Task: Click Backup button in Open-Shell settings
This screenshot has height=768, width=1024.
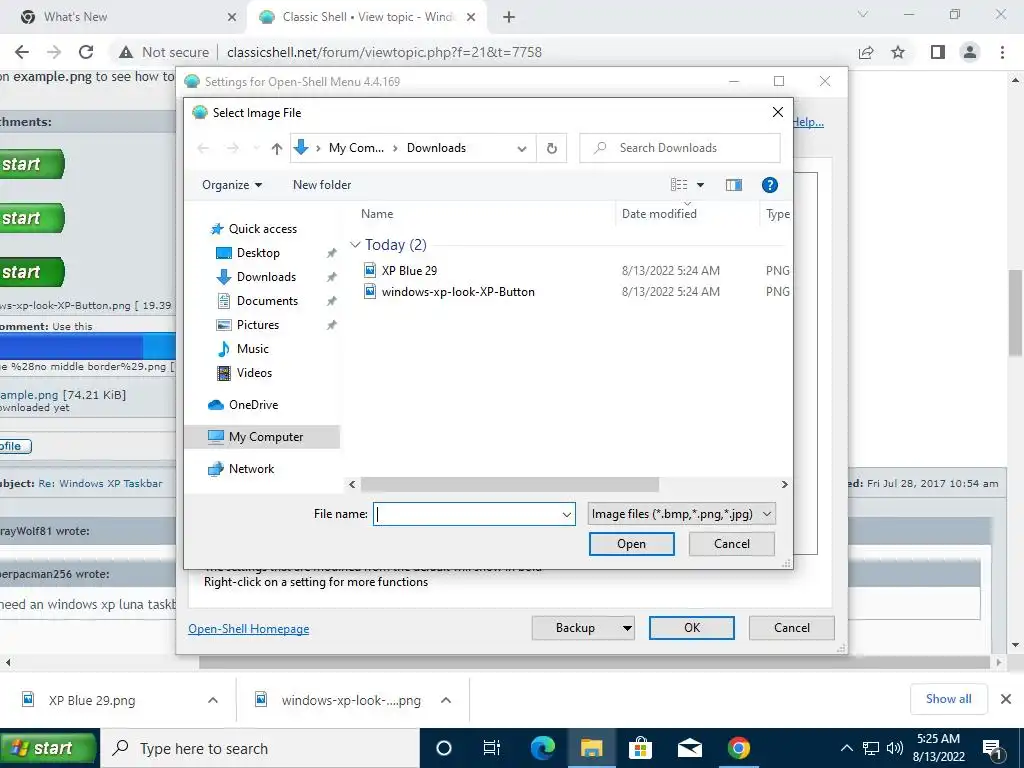Action: (575, 628)
